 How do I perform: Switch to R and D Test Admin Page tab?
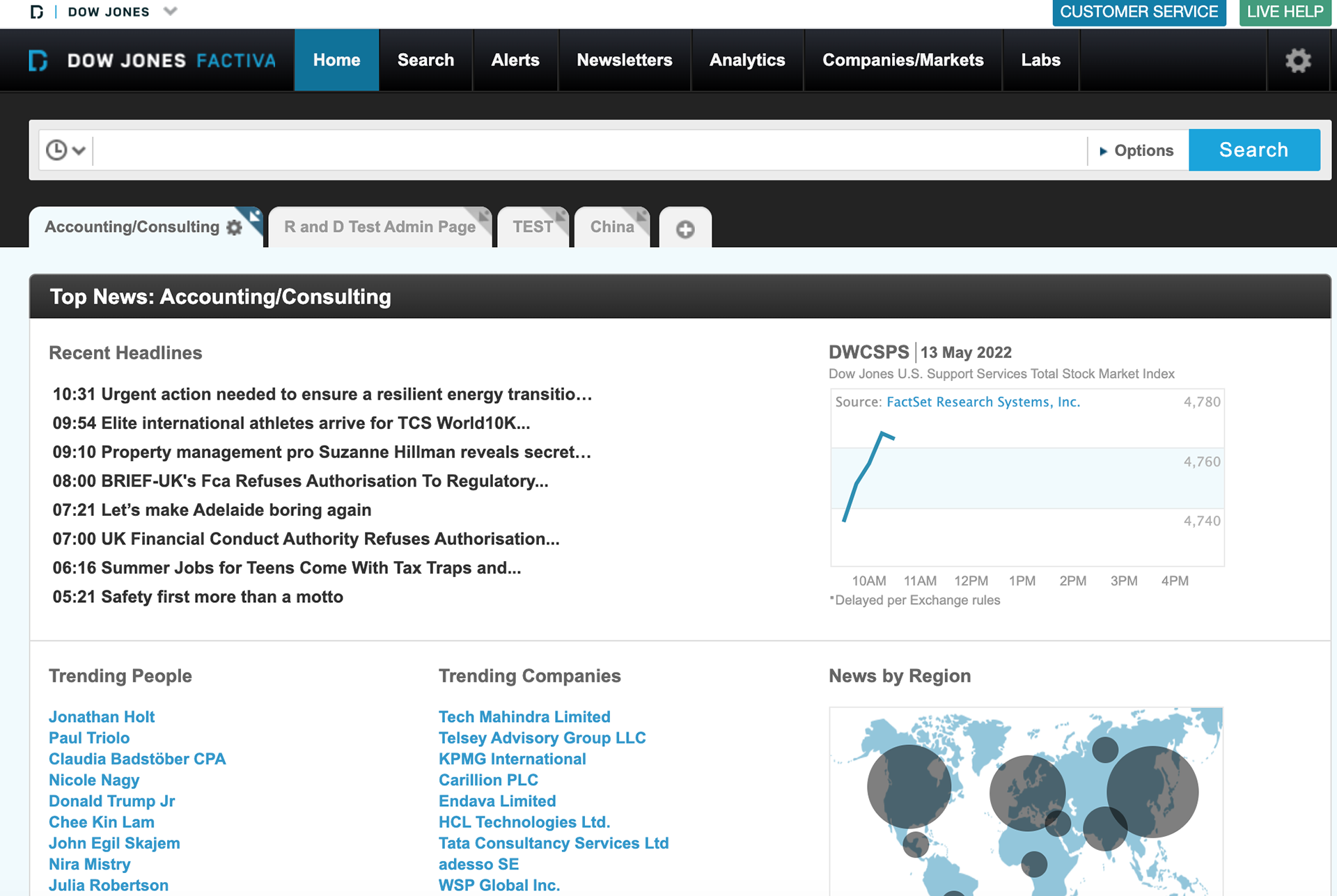(x=380, y=227)
